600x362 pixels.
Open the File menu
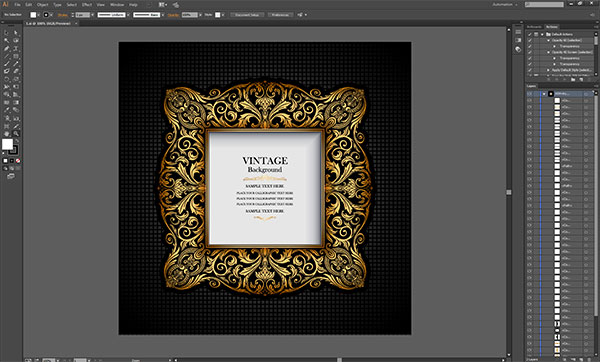[x=17, y=5]
